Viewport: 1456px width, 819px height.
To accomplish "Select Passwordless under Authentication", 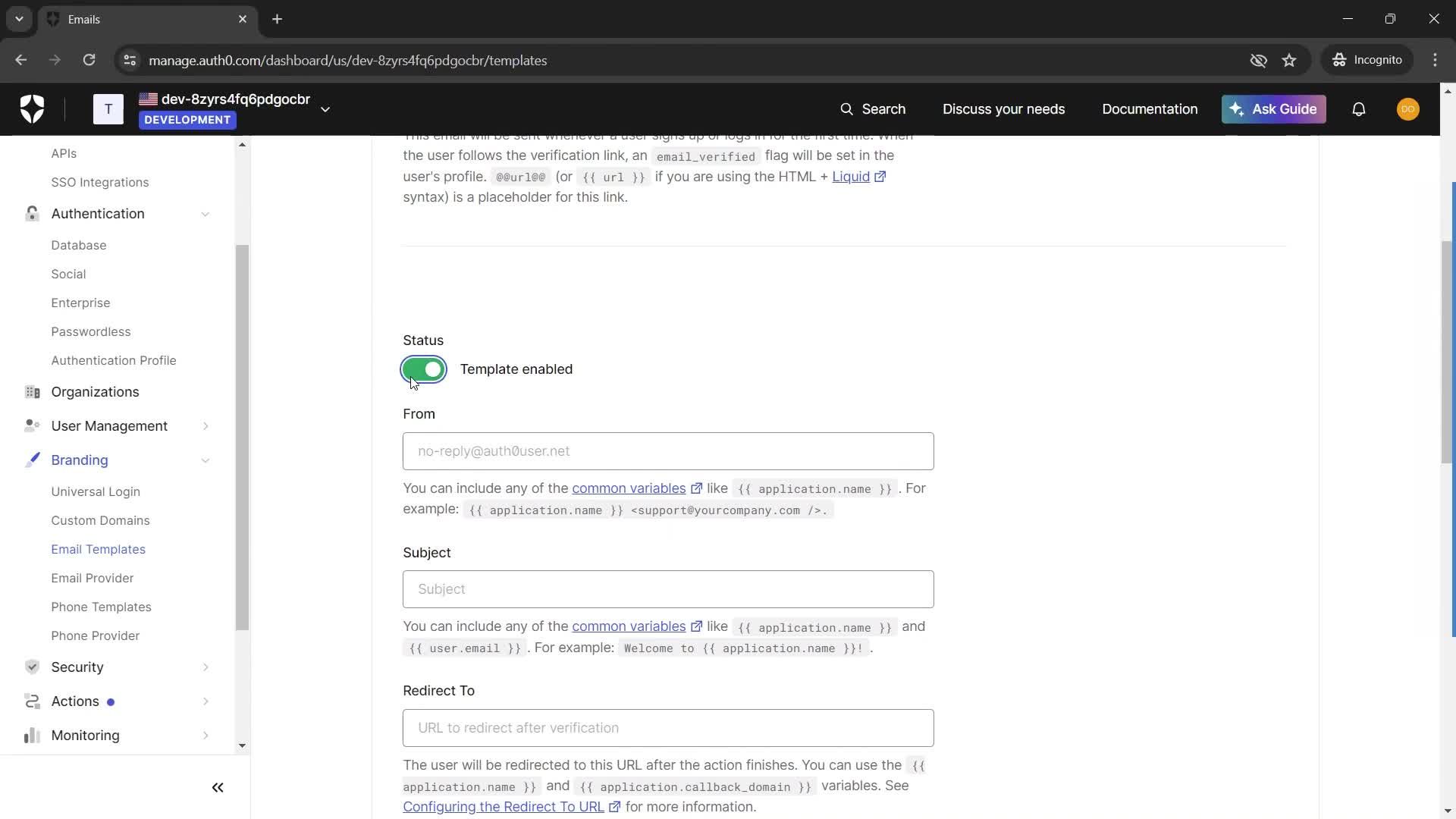I will point(91,331).
